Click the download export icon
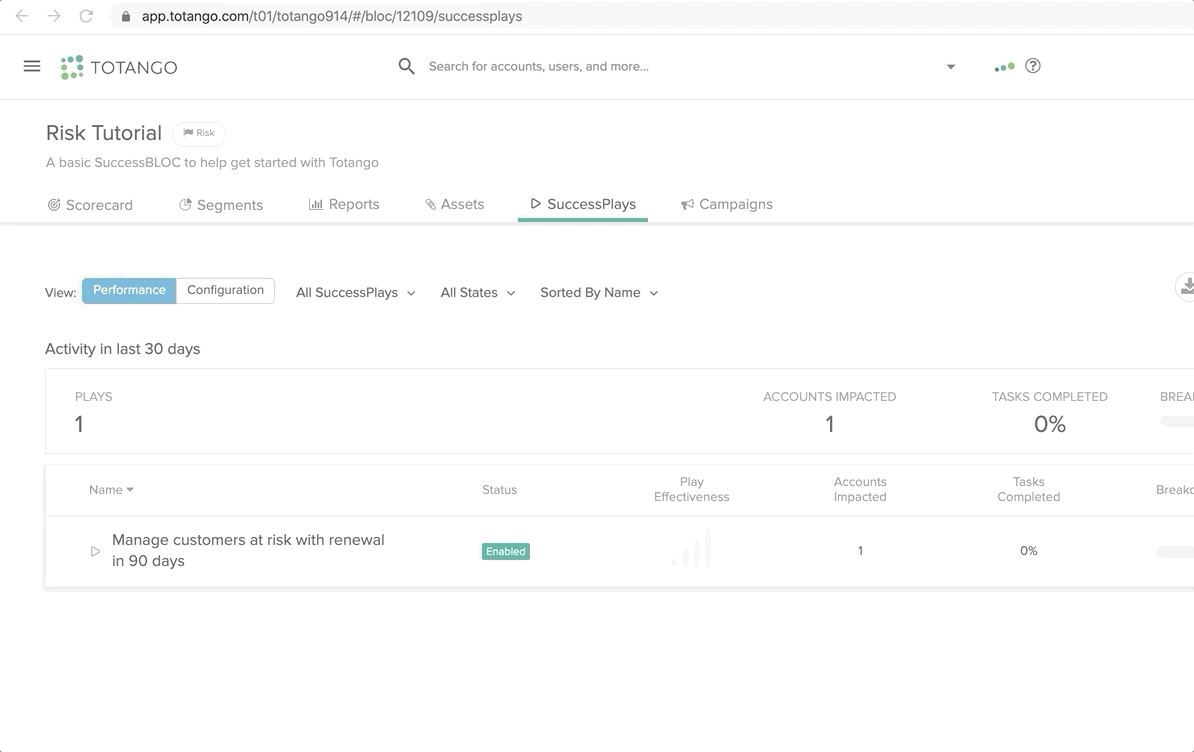 coord(1186,286)
